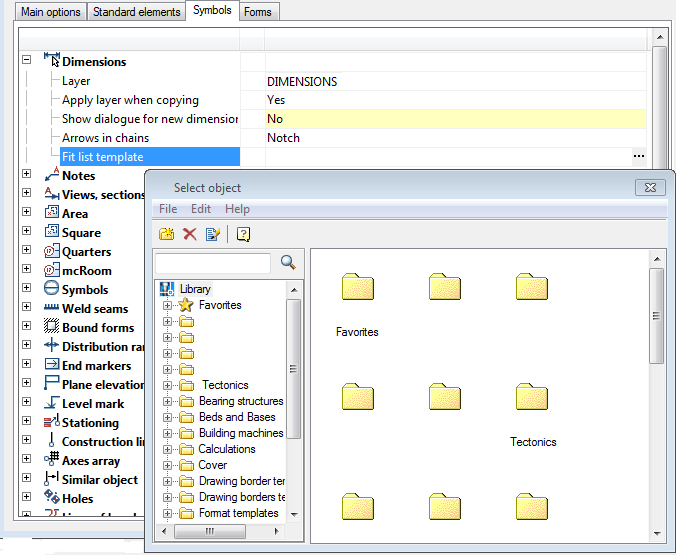676x555 pixels.
Task: Click the ellipsis button for Fit list template
Action: [638, 157]
